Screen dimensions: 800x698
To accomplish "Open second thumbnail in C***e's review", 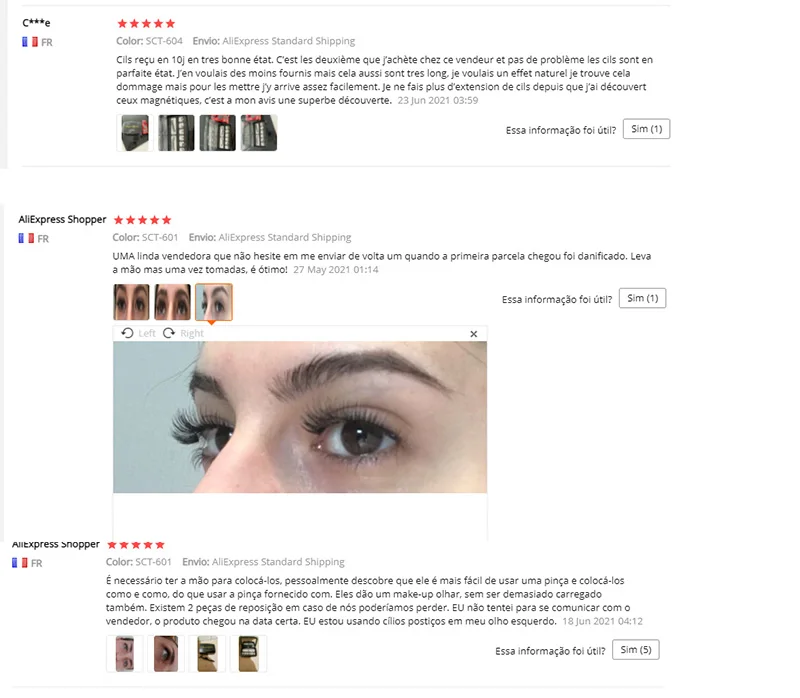I will (176, 133).
